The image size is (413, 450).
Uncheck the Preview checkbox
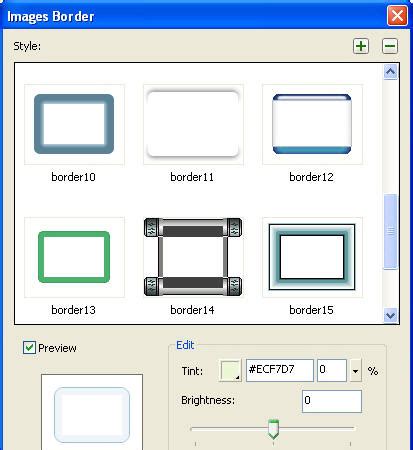click(x=29, y=348)
